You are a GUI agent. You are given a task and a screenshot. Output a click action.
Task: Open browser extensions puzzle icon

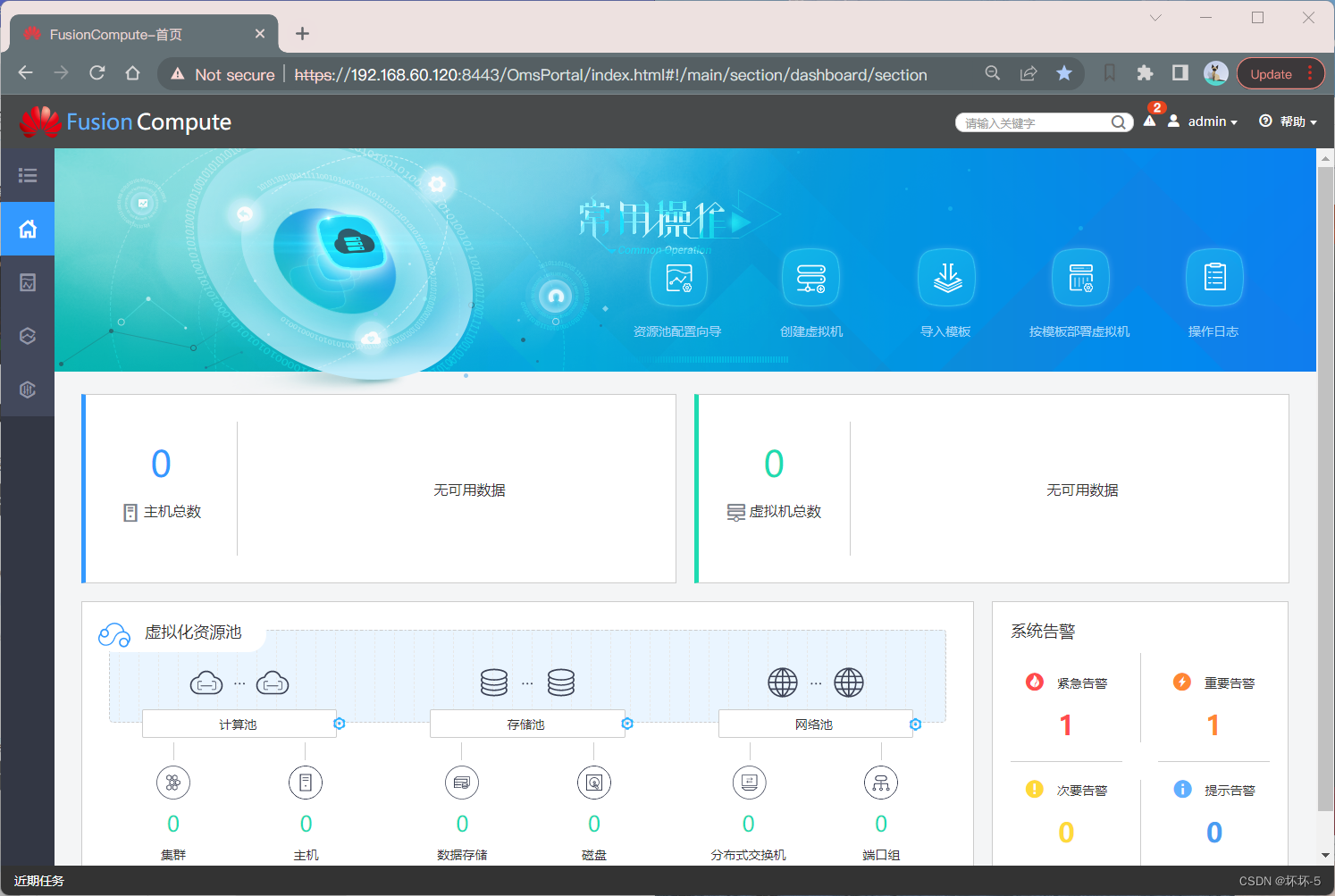1145,73
